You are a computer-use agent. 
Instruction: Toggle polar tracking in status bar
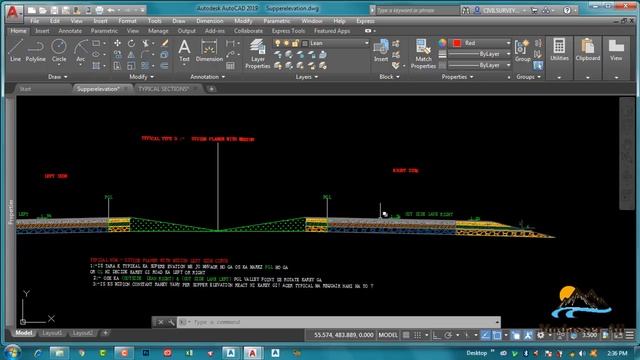tap(448, 335)
